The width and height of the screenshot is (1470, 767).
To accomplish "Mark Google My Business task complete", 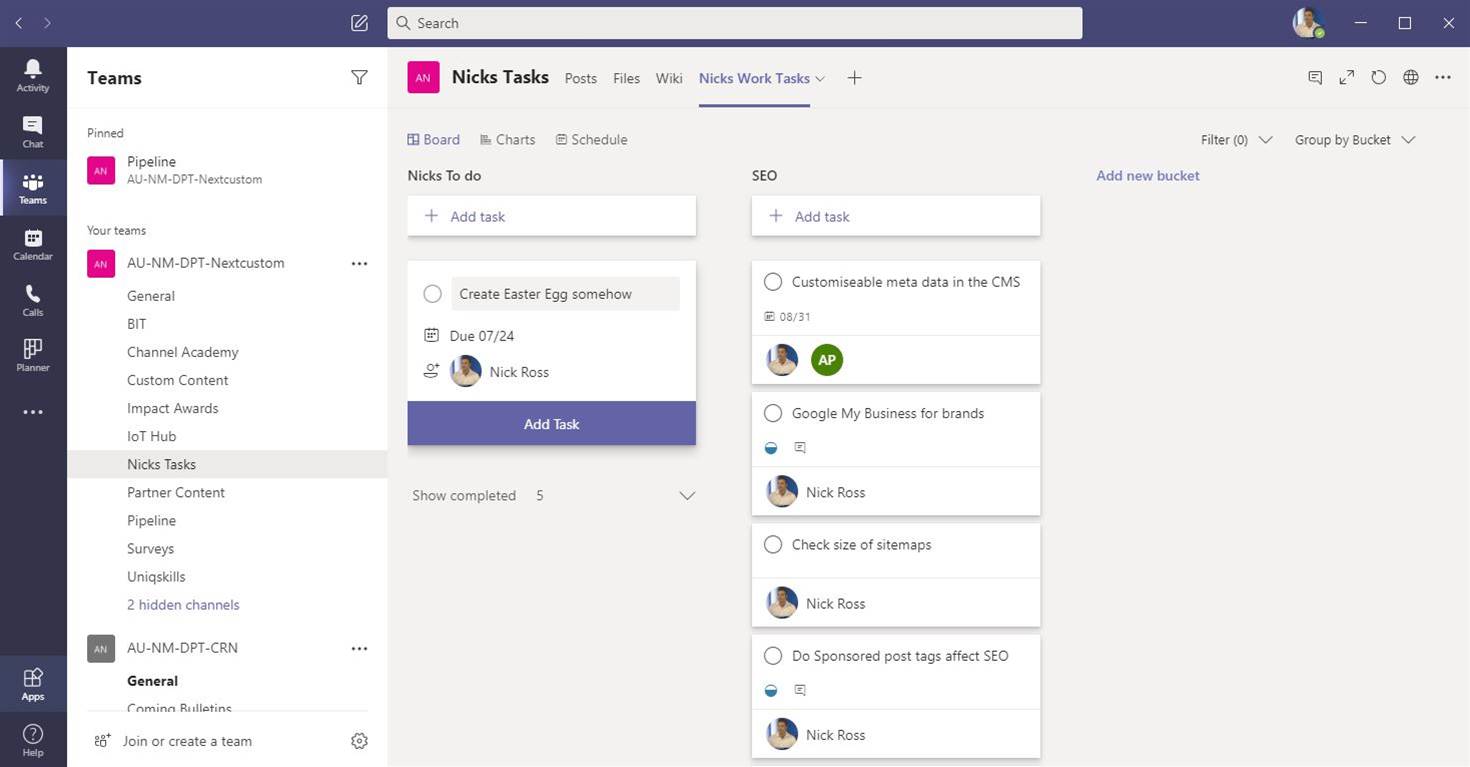I will click(x=773, y=413).
